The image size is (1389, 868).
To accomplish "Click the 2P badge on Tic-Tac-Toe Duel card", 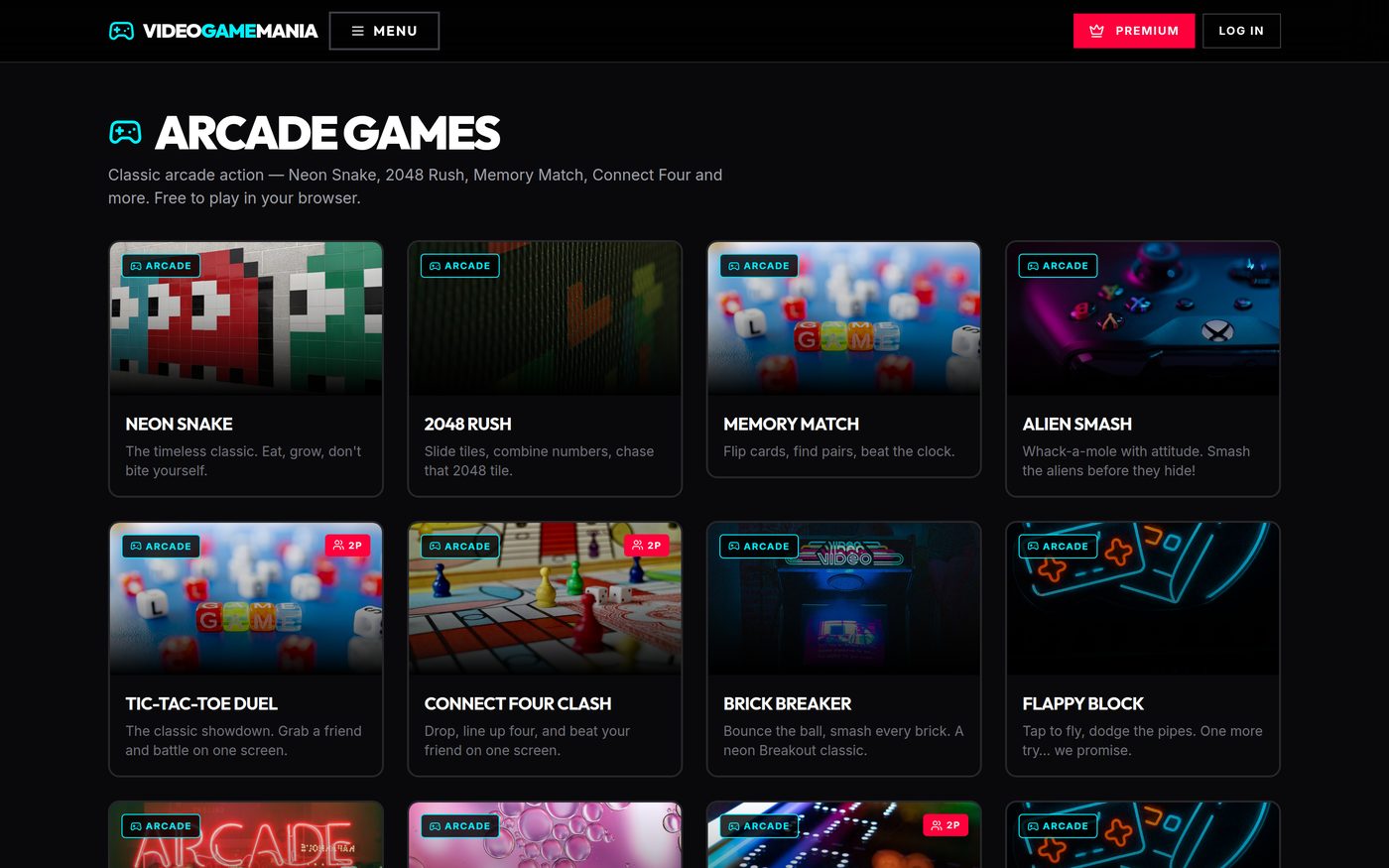I will click(347, 546).
